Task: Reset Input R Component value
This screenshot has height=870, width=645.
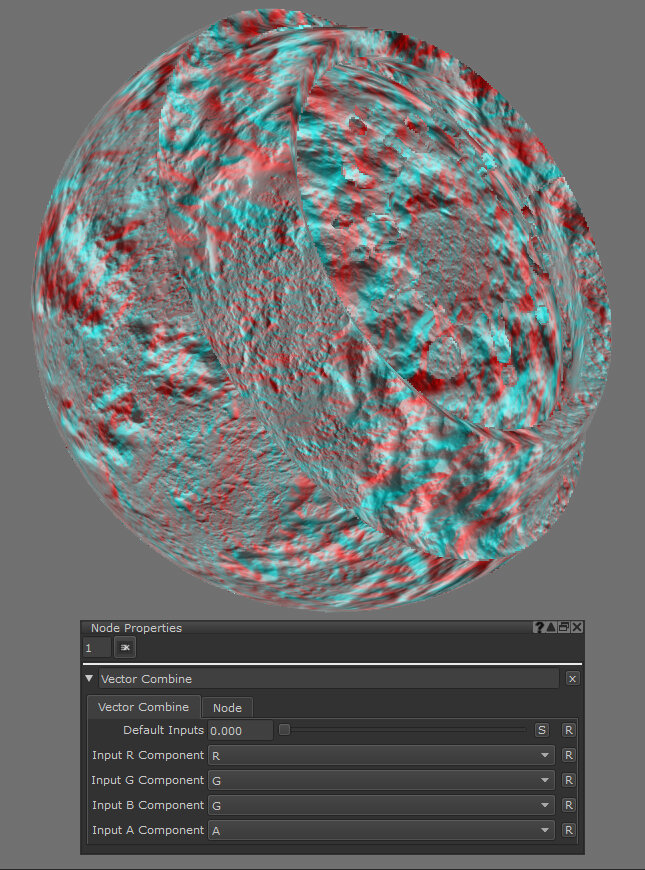Action: pos(568,755)
